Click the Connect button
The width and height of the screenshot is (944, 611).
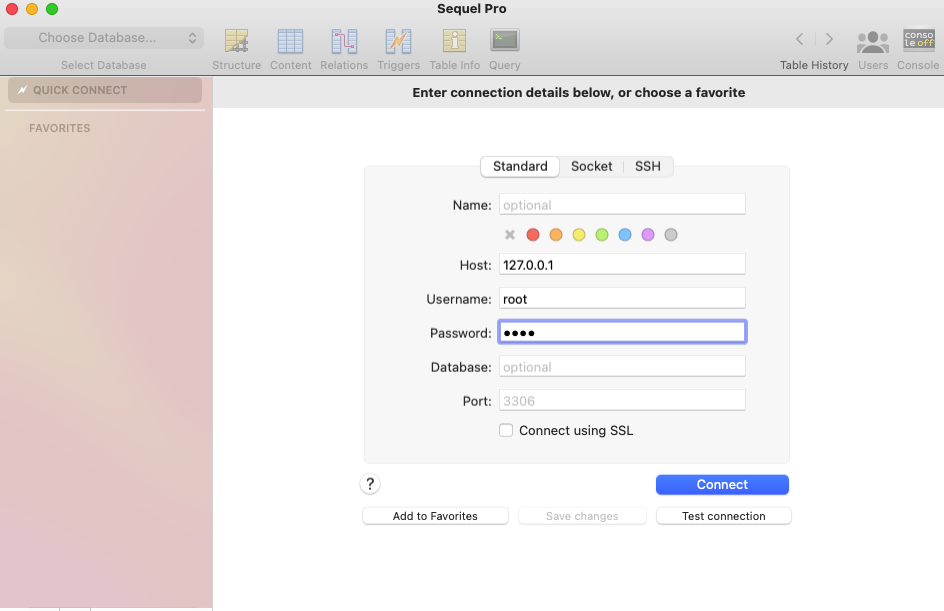[722, 485]
